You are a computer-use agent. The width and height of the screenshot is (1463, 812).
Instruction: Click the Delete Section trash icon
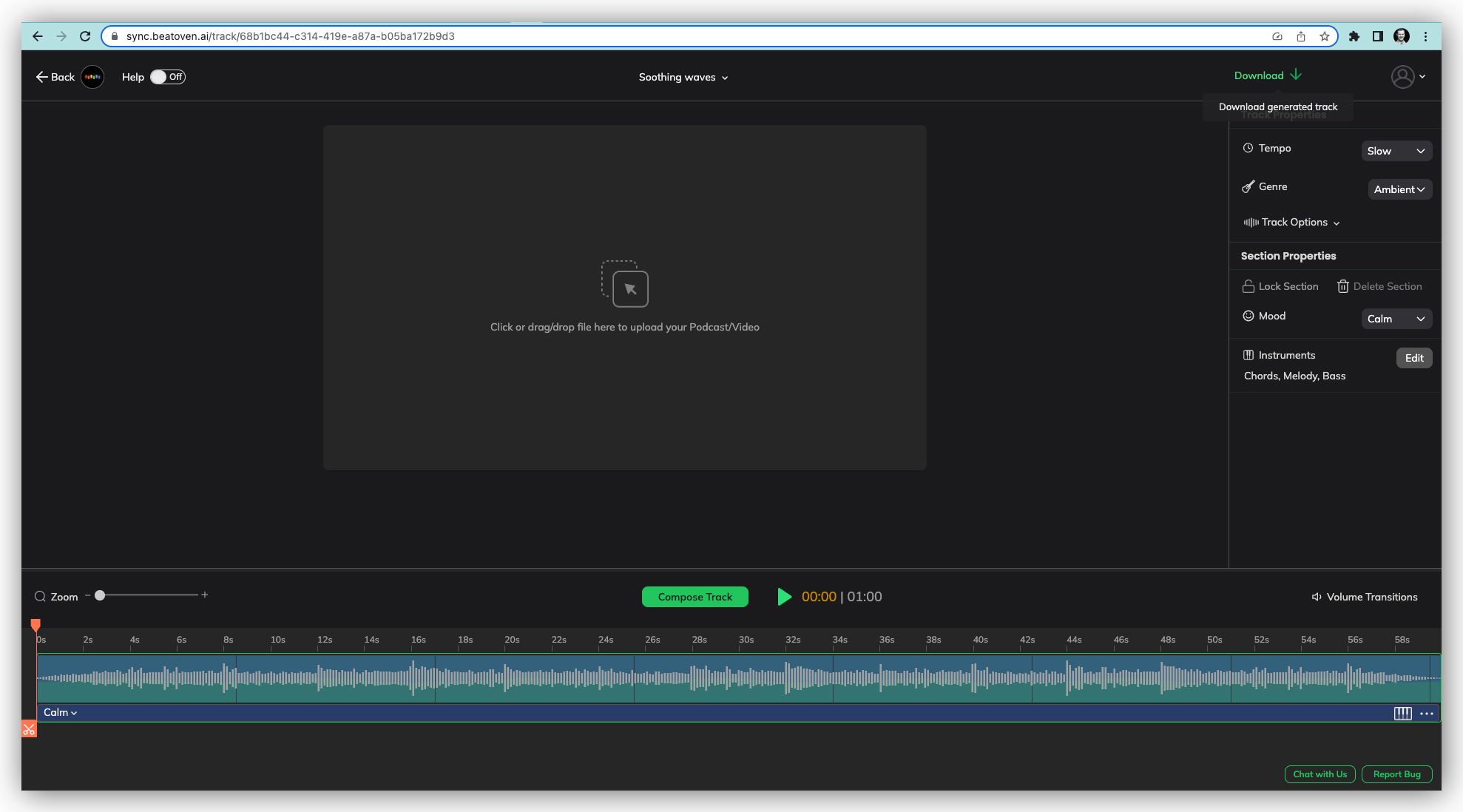1343,286
